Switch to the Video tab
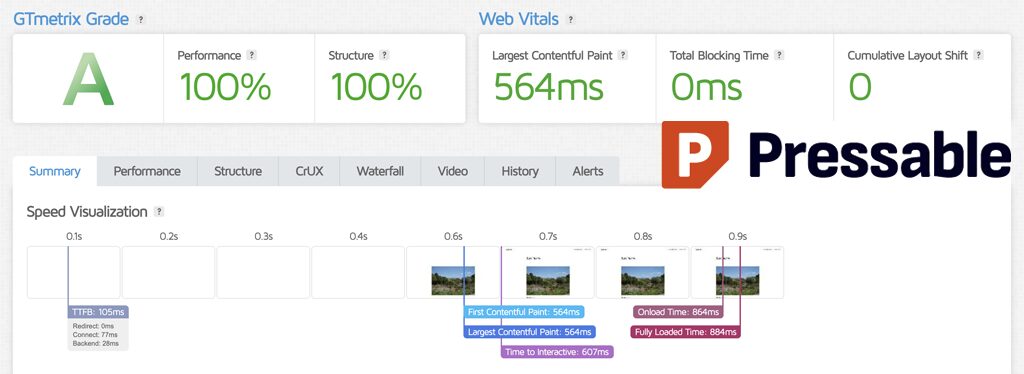 (453, 172)
